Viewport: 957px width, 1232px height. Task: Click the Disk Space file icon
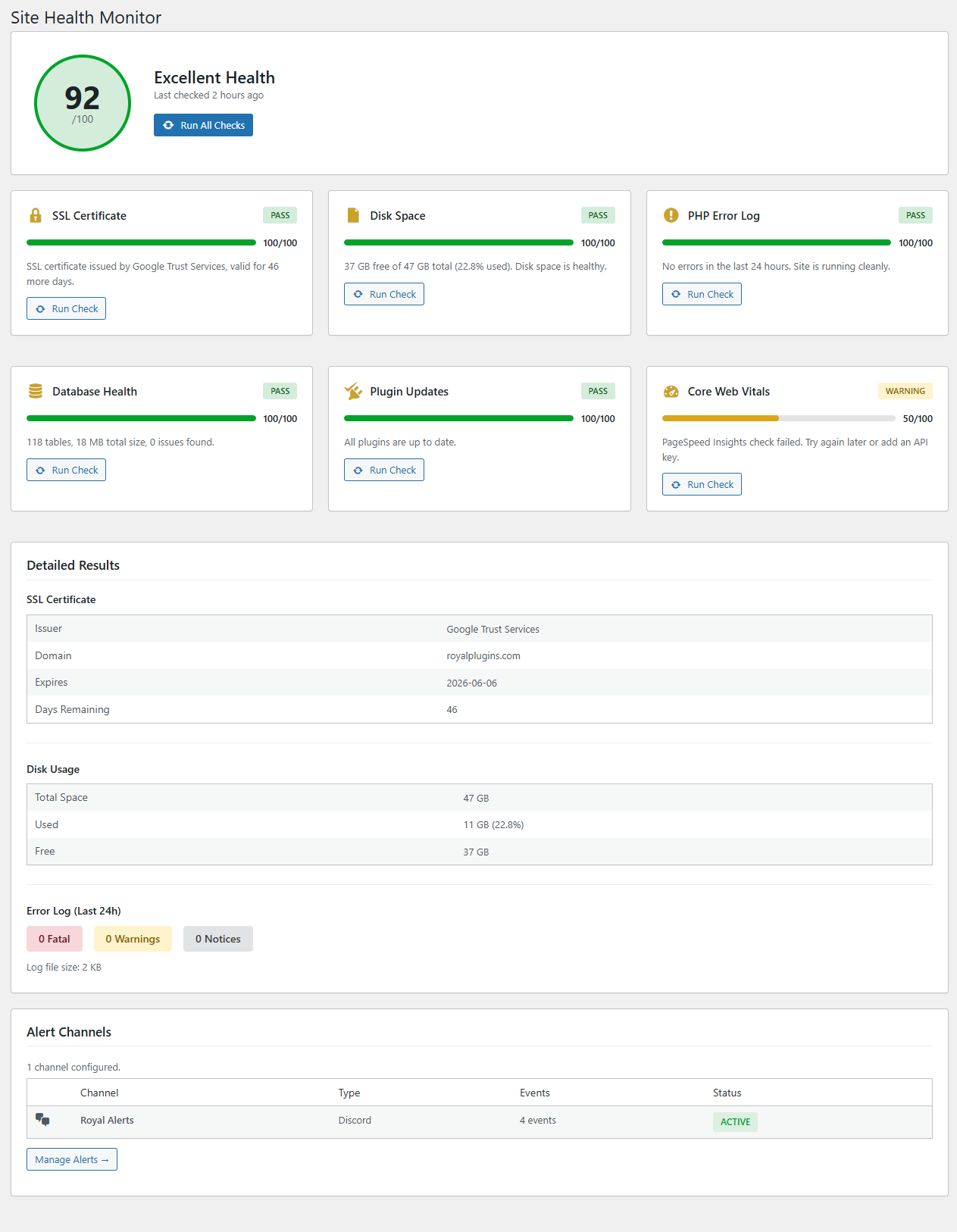click(x=353, y=216)
